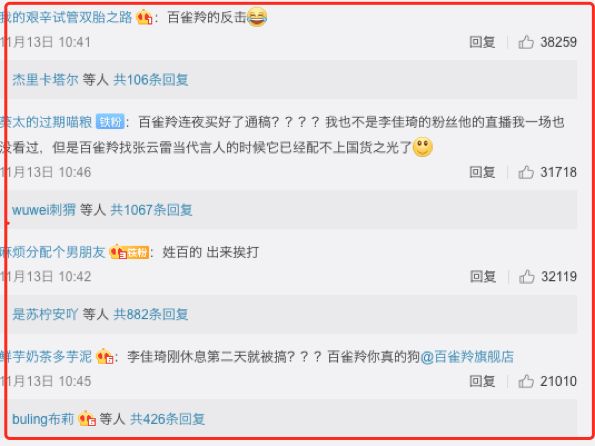595x446 pixels.
Task: Reply to the 10:41 comment
Action: (482, 42)
